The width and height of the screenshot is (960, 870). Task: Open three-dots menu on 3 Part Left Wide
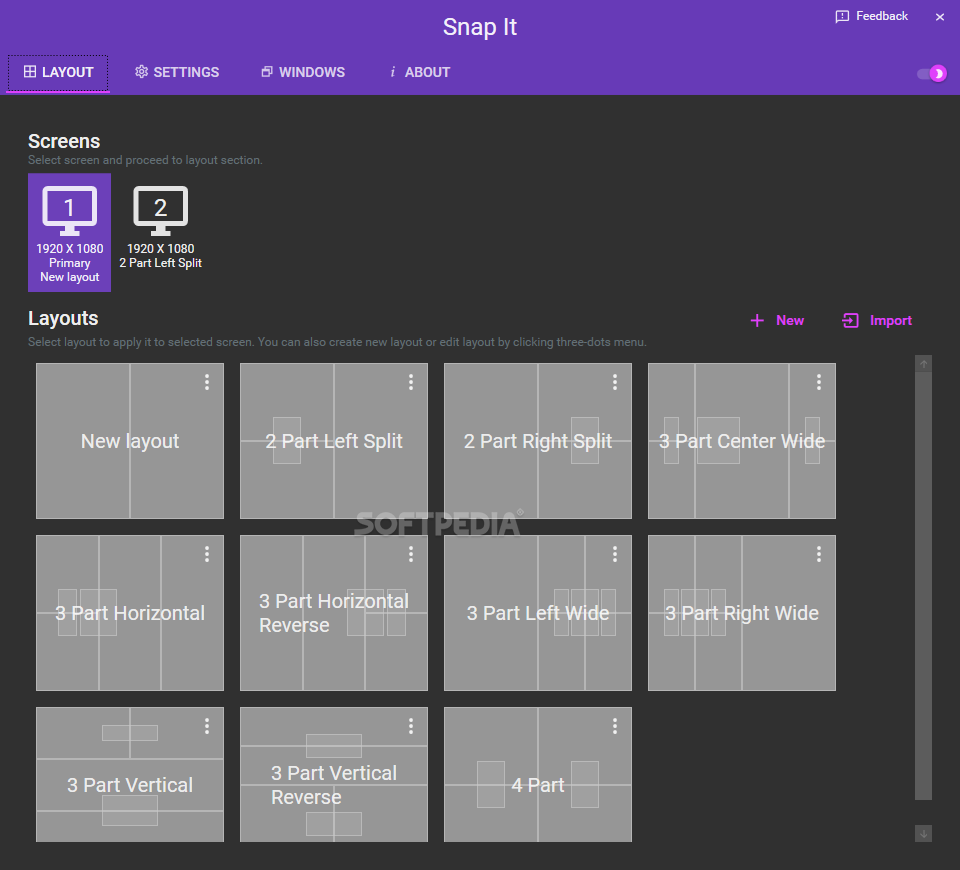615,554
